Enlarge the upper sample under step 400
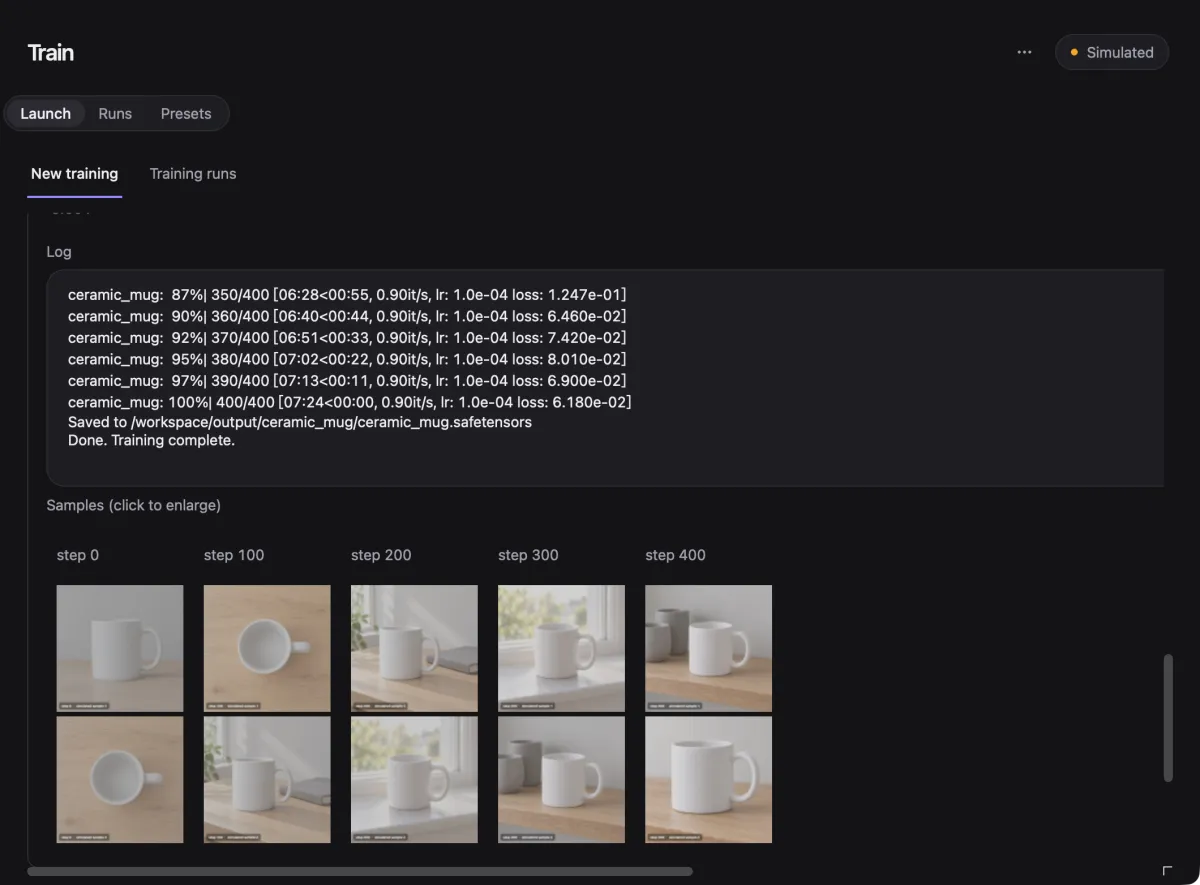 (708, 648)
